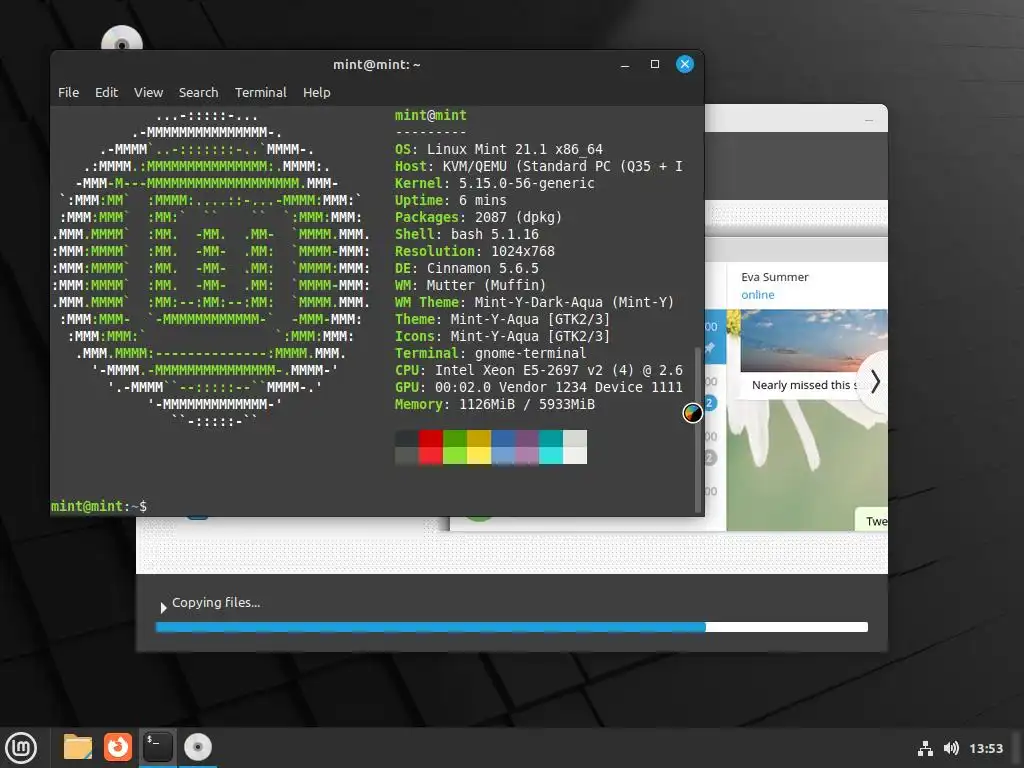Open the Terminal menu
Screen dimensions: 1024x768
tap(261, 93)
